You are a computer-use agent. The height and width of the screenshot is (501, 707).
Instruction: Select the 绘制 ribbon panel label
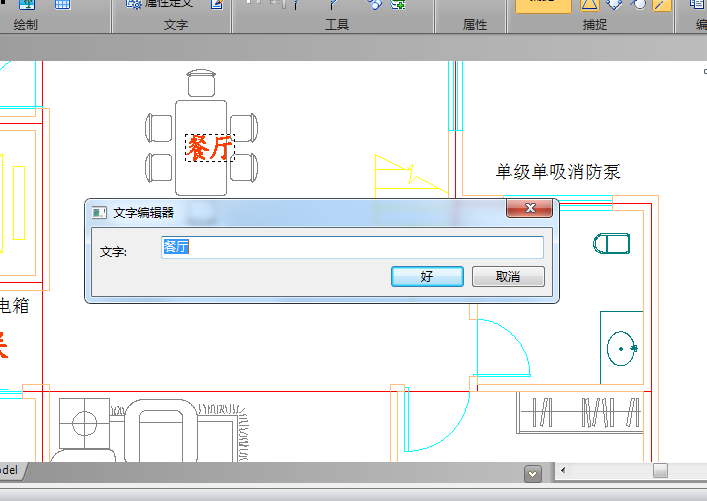click(x=25, y=25)
